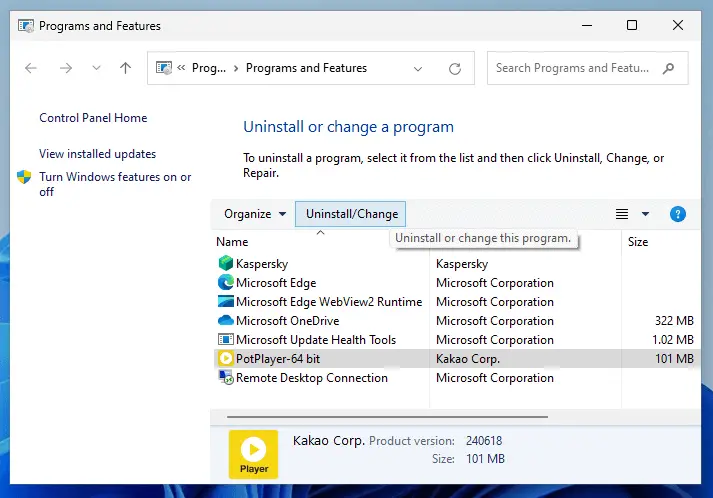Click the Microsoft Edge icon in list
This screenshot has height=498, width=713.
(226, 282)
